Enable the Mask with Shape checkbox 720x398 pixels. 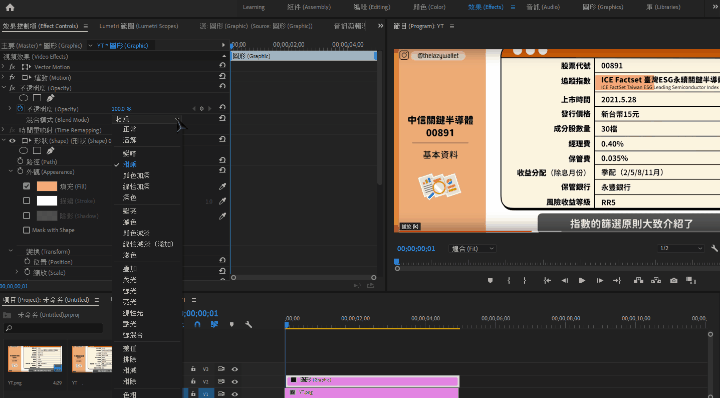27,230
